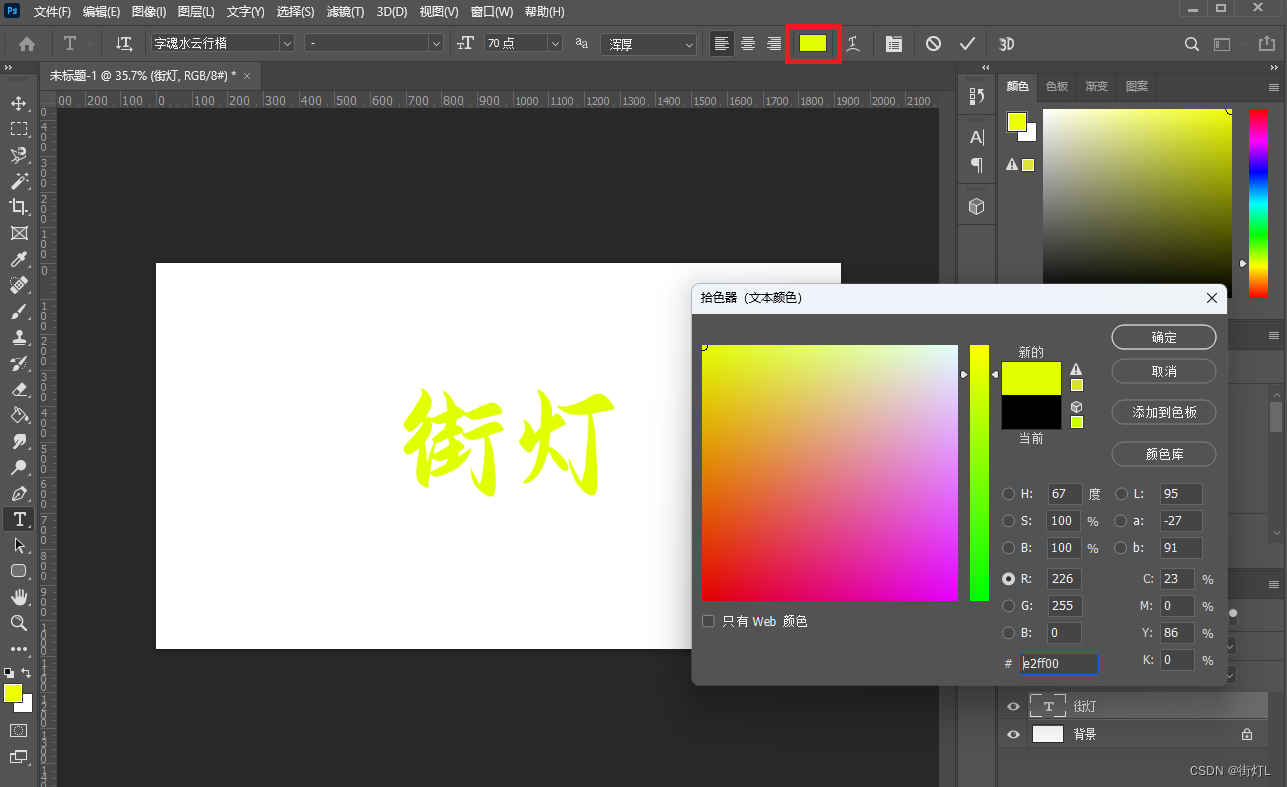Center the text
The height and width of the screenshot is (787, 1287).
747,44
